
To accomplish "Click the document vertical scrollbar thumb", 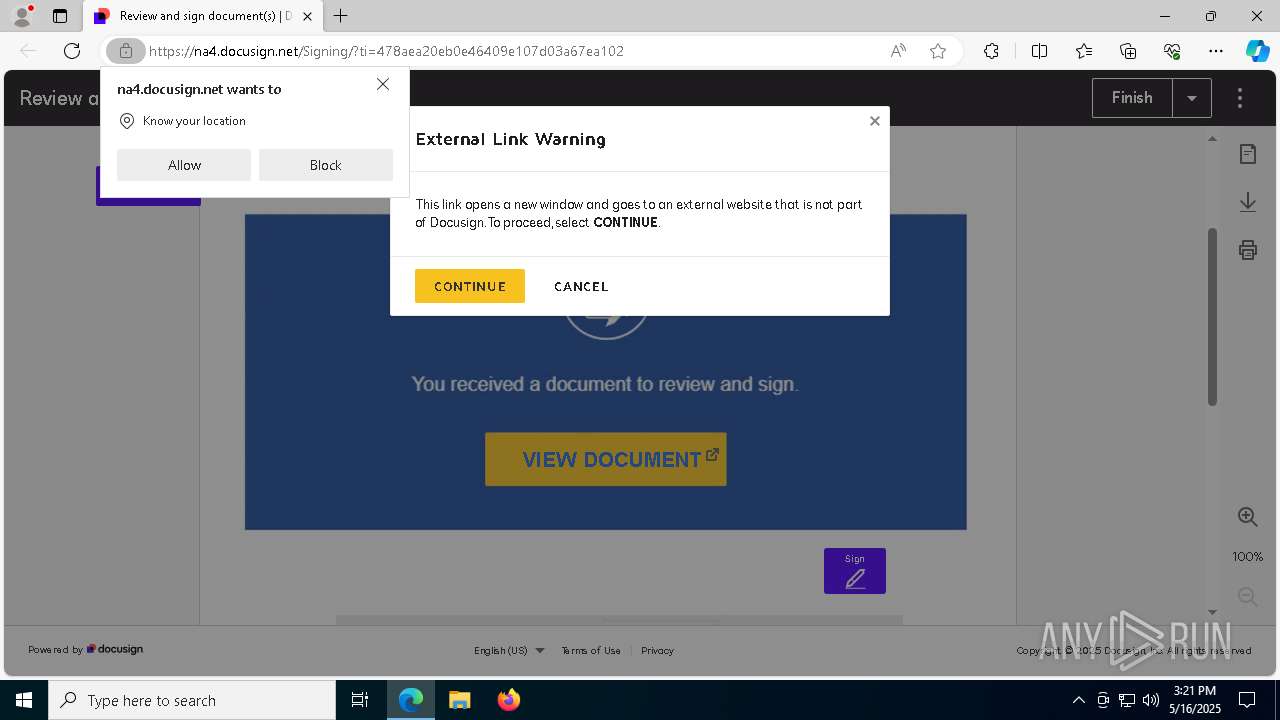I will [1213, 317].
